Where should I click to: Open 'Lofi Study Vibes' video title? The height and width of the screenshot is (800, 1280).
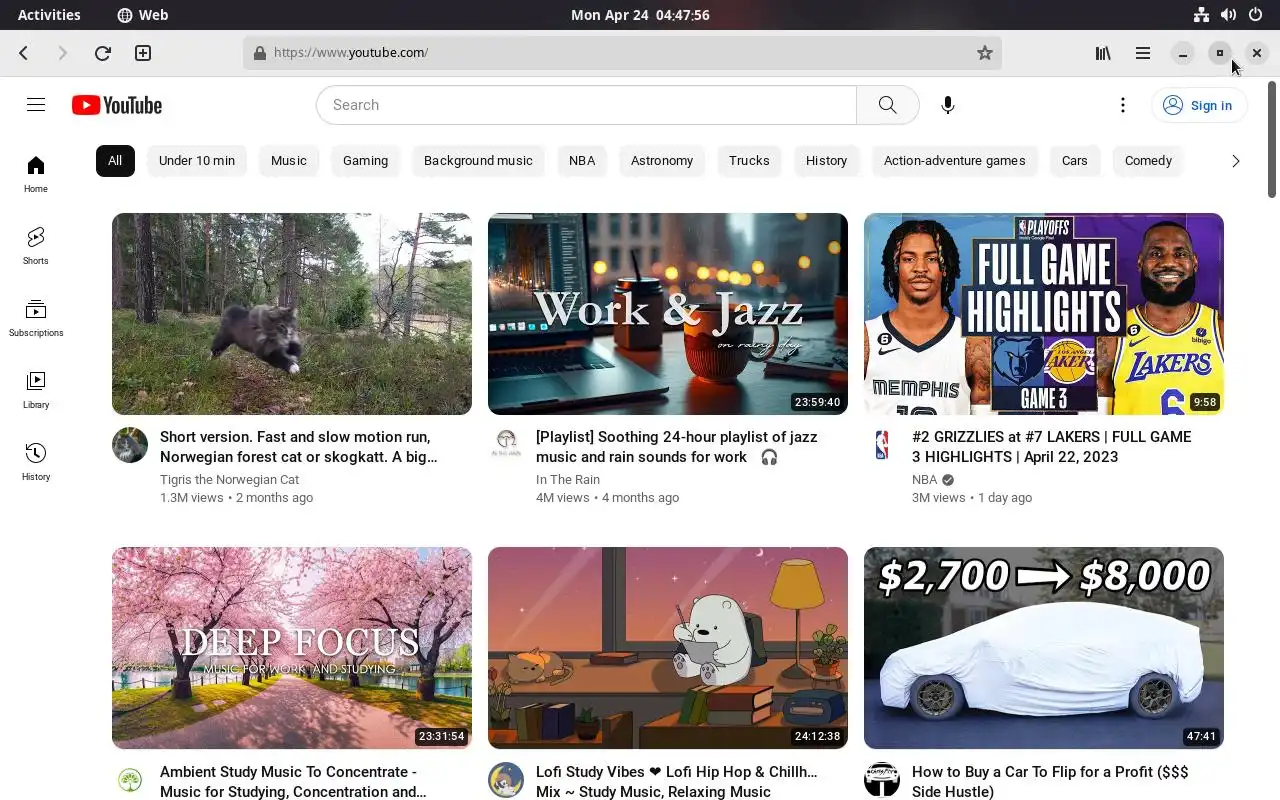677,782
